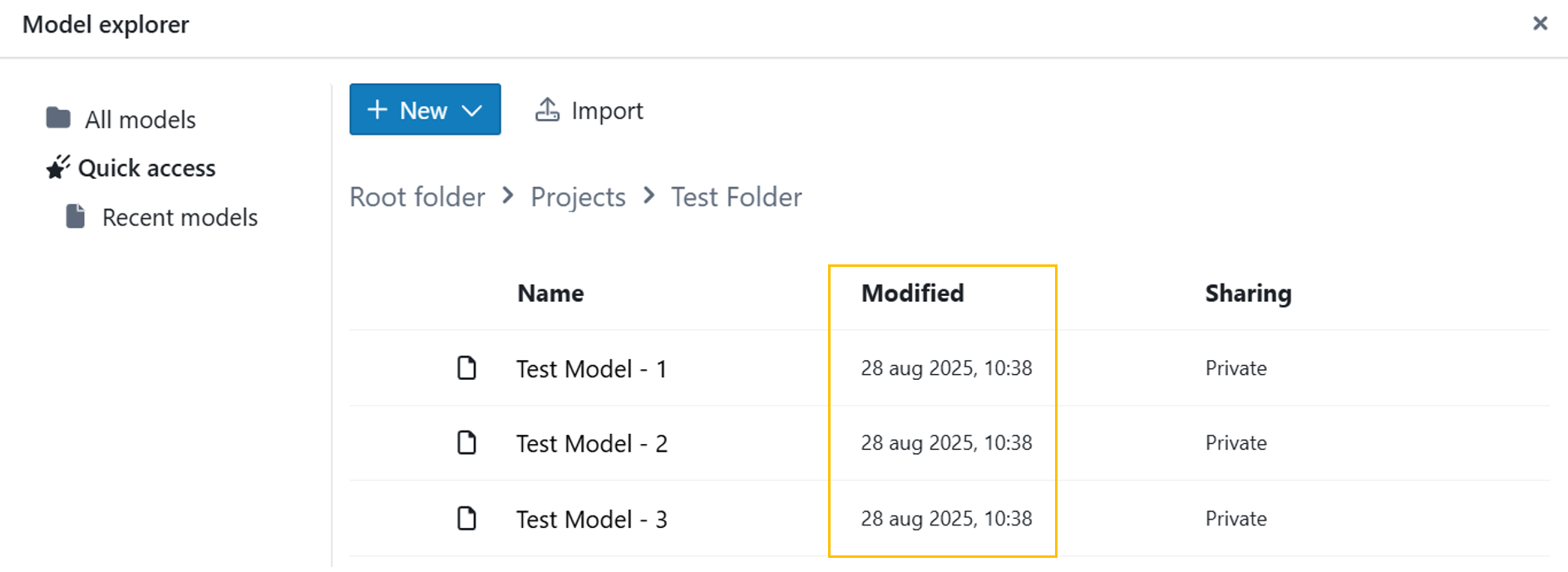
Task: Close the Model explorer dialog
Action: [1540, 23]
